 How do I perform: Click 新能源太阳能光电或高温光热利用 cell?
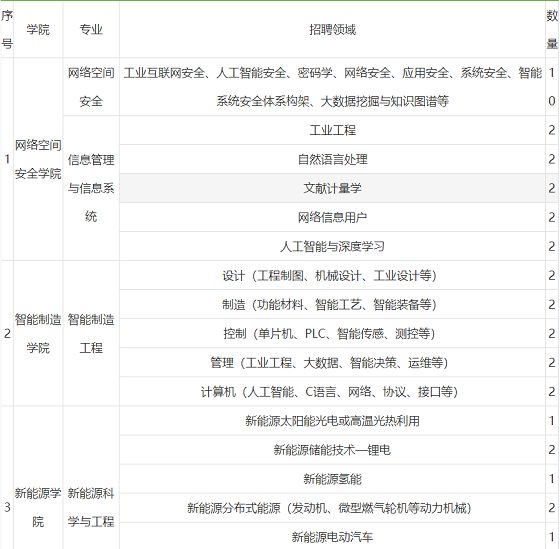(x=332, y=421)
